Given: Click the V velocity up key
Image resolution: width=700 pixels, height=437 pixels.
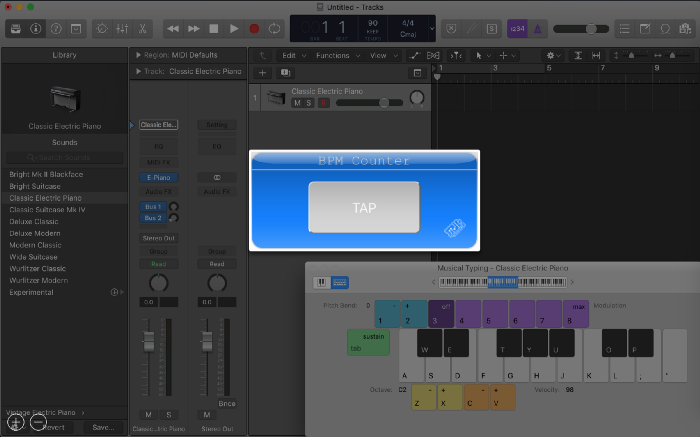Looking at the screenshot, I should coord(503,397).
